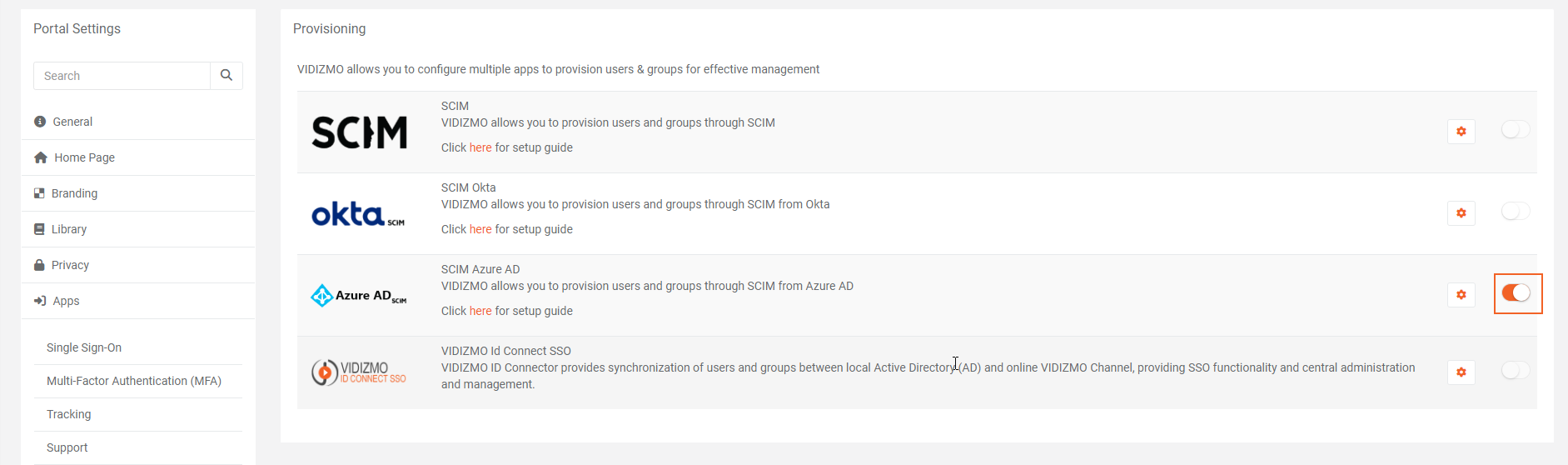Click the search magnifier icon
This screenshot has width=1568, height=465.
[x=226, y=76]
